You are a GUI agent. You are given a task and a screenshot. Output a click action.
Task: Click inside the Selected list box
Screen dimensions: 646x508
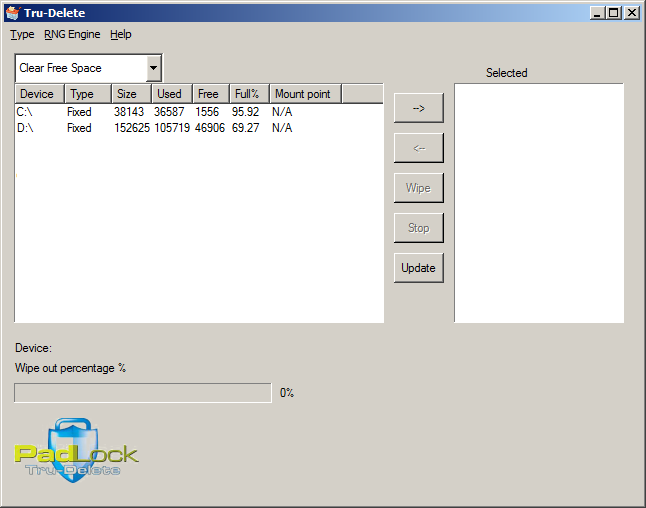(x=539, y=203)
